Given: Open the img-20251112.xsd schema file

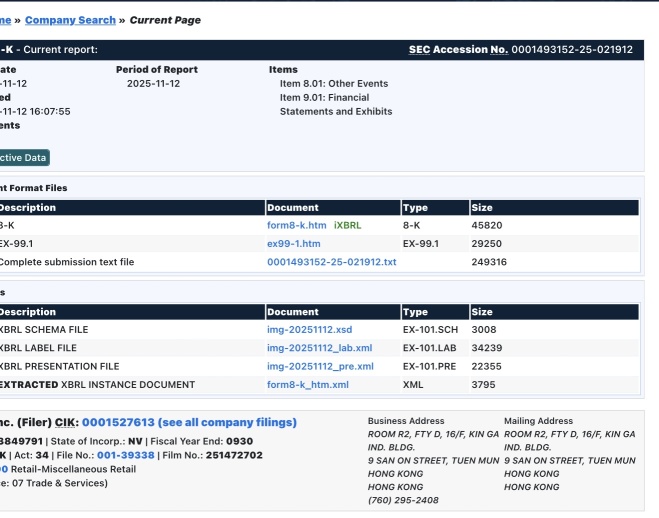Looking at the screenshot, I should (309, 330).
